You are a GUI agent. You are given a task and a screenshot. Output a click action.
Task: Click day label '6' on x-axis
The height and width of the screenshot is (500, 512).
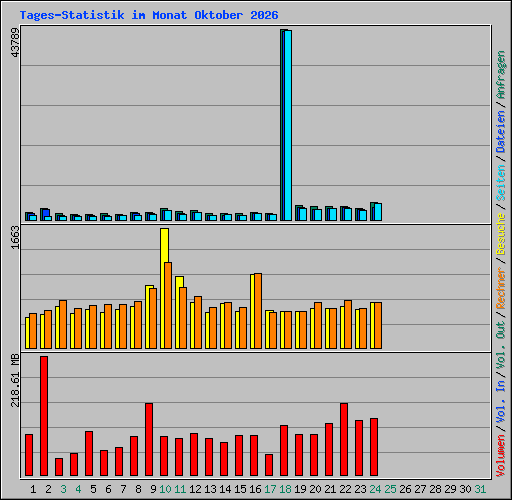tap(108, 489)
